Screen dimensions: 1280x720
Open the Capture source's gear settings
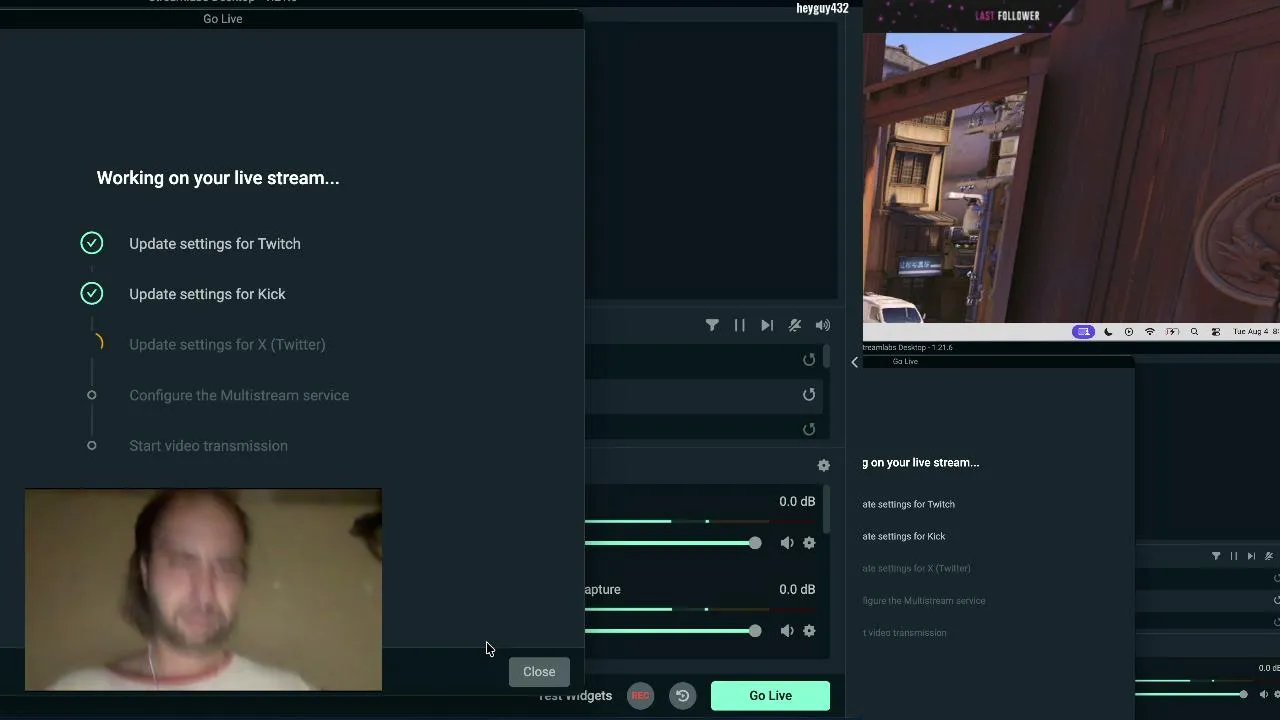point(809,631)
